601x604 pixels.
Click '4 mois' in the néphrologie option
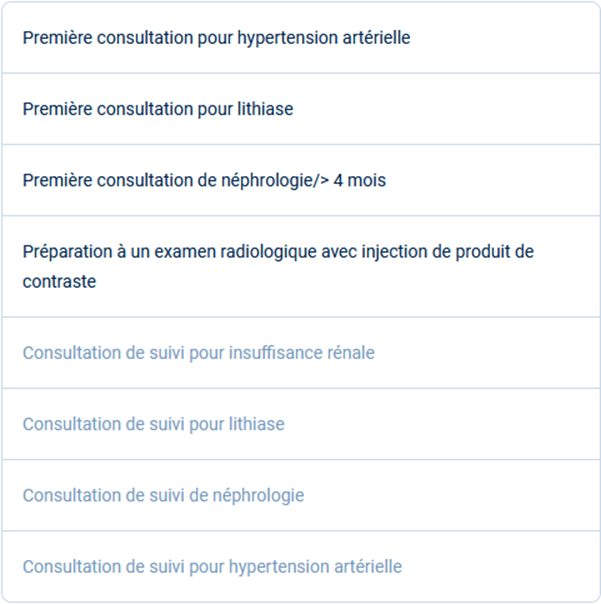(359, 180)
